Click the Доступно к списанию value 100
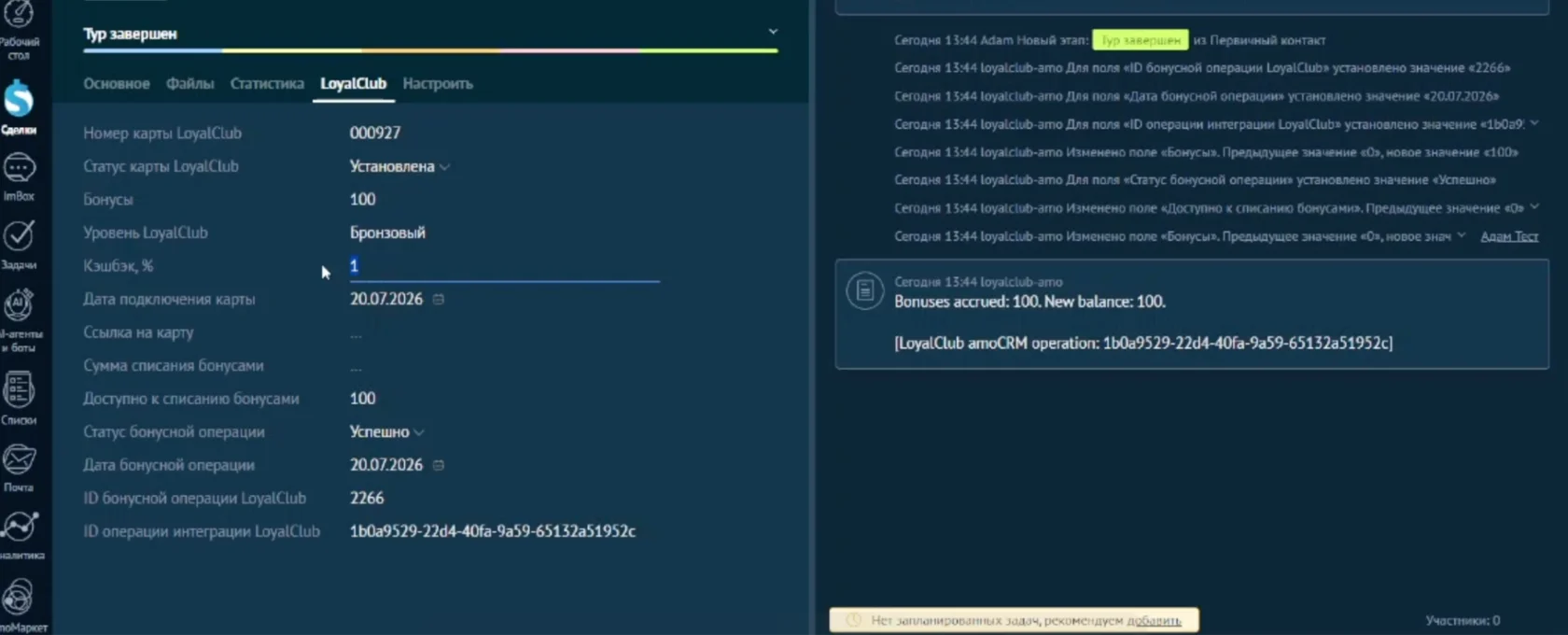This screenshot has height=635, width=1568. (x=362, y=399)
